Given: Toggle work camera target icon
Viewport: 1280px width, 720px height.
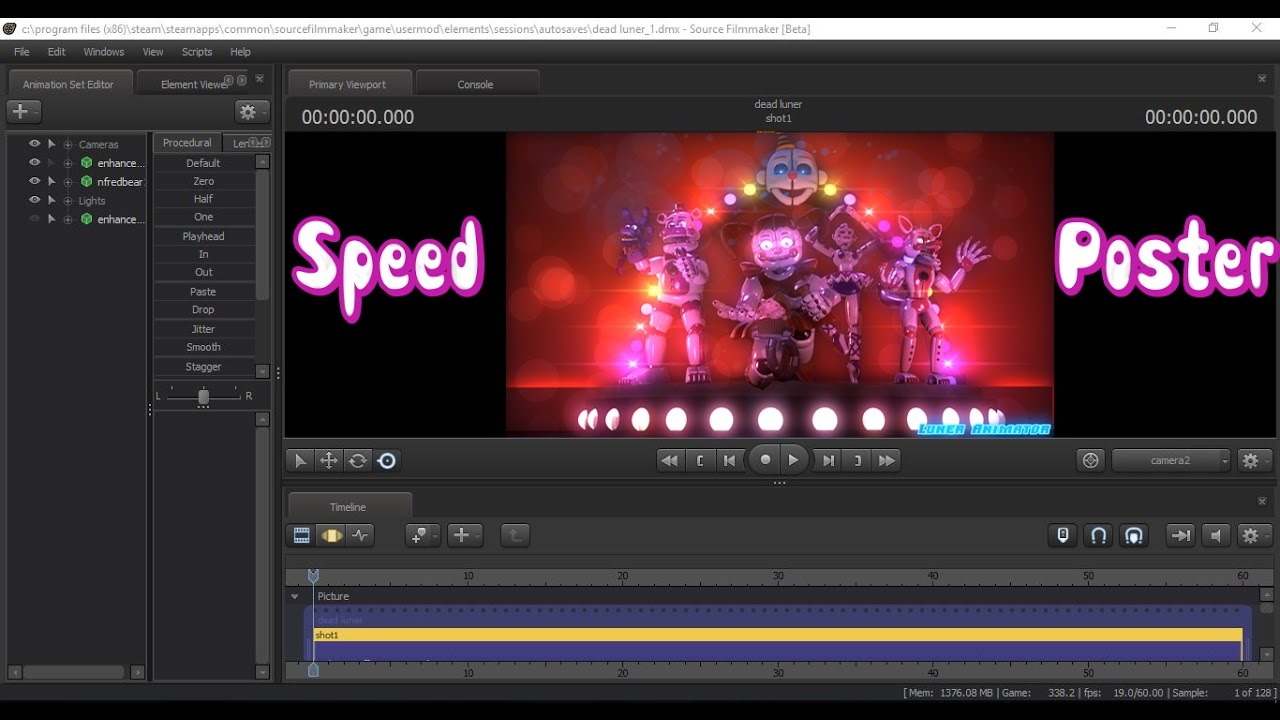Looking at the screenshot, I should pos(1091,461).
